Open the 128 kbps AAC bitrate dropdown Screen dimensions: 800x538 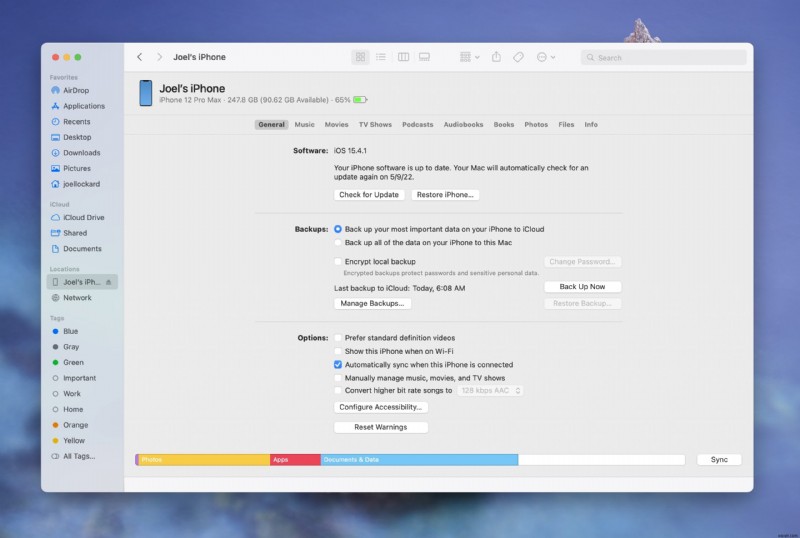(x=490, y=391)
